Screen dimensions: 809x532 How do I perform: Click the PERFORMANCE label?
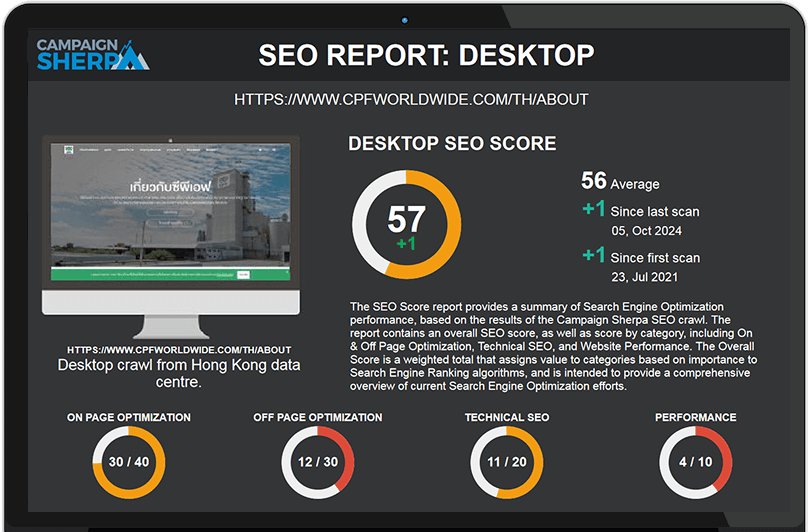[x=695, y=417]
